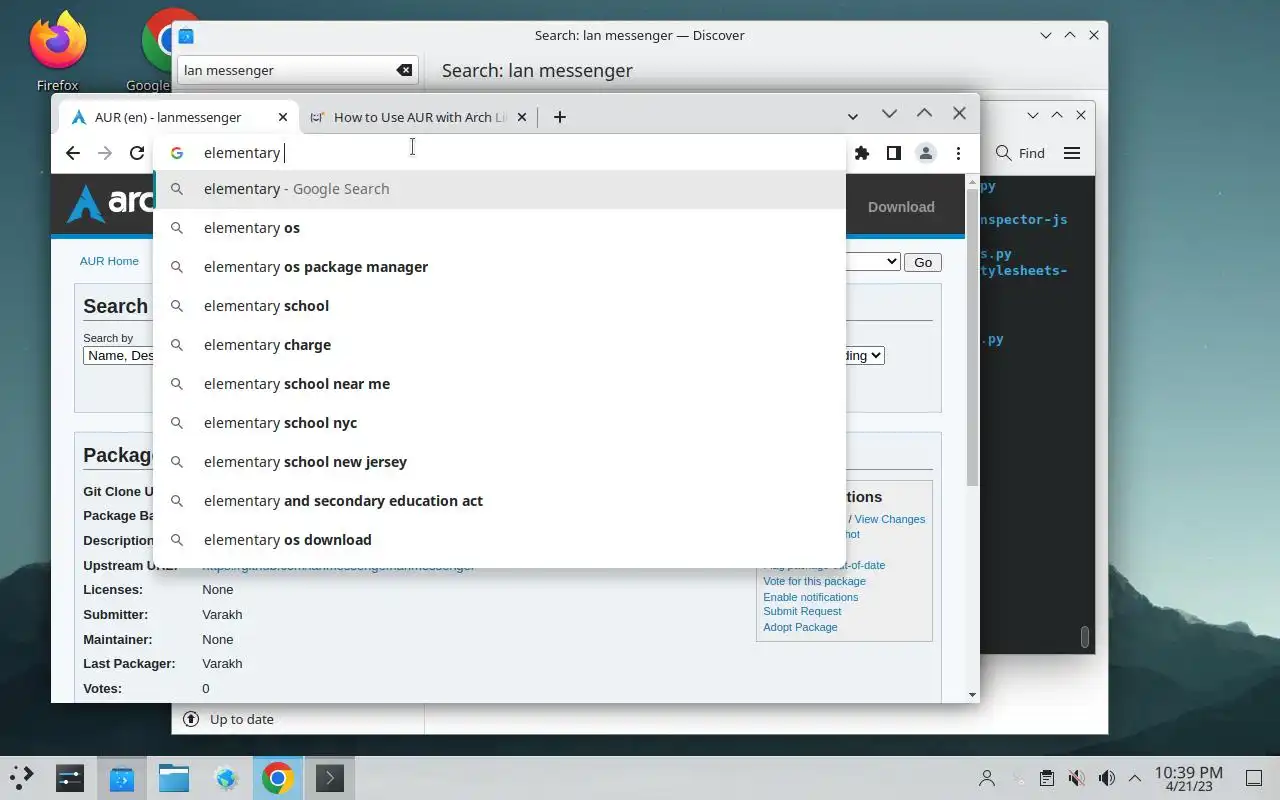1280x800 pixels.
Task: Pick the 'elementary school' suggestion
Action: tap(499, 306)
